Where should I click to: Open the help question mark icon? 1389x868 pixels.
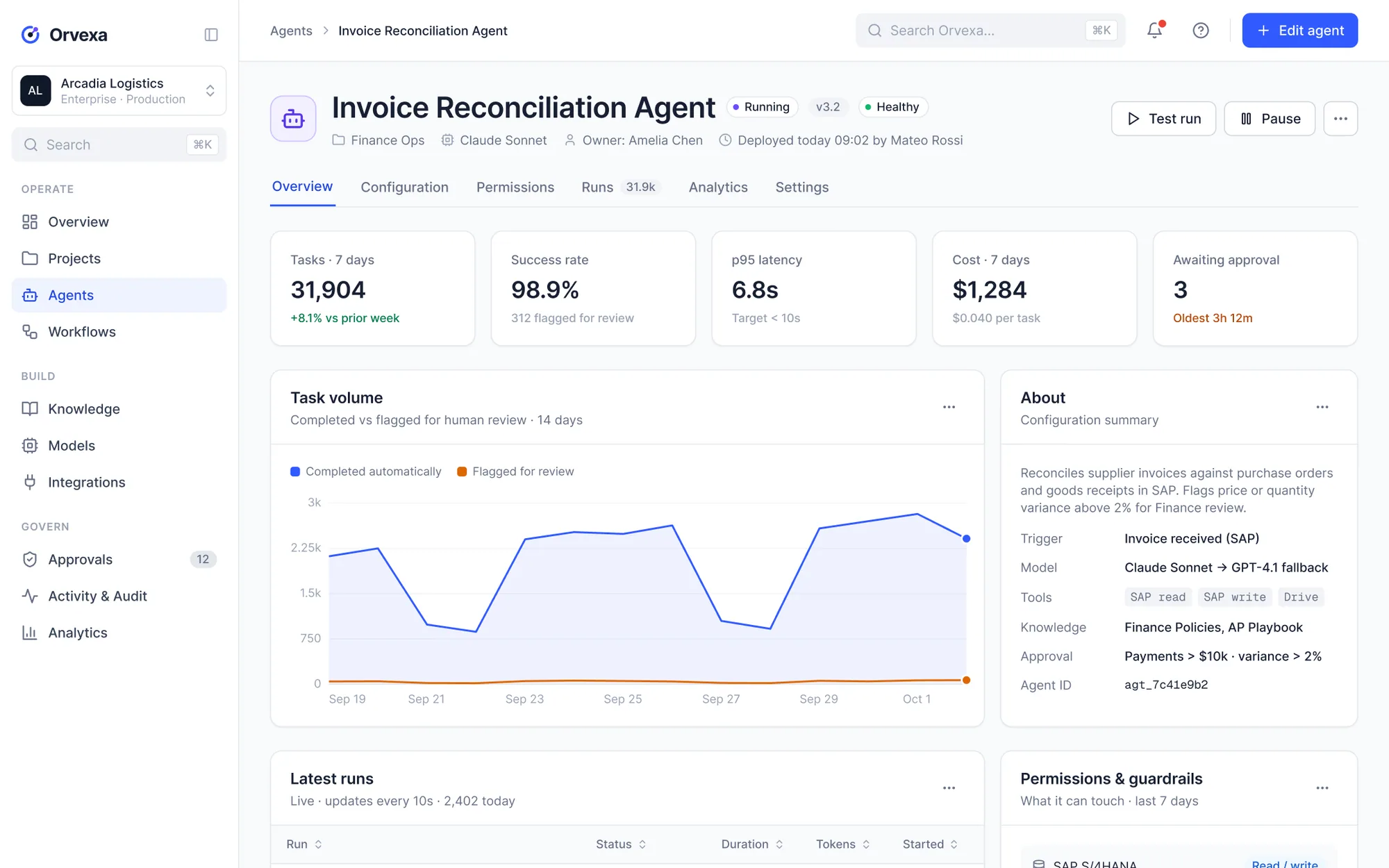tap(1200, 31)
